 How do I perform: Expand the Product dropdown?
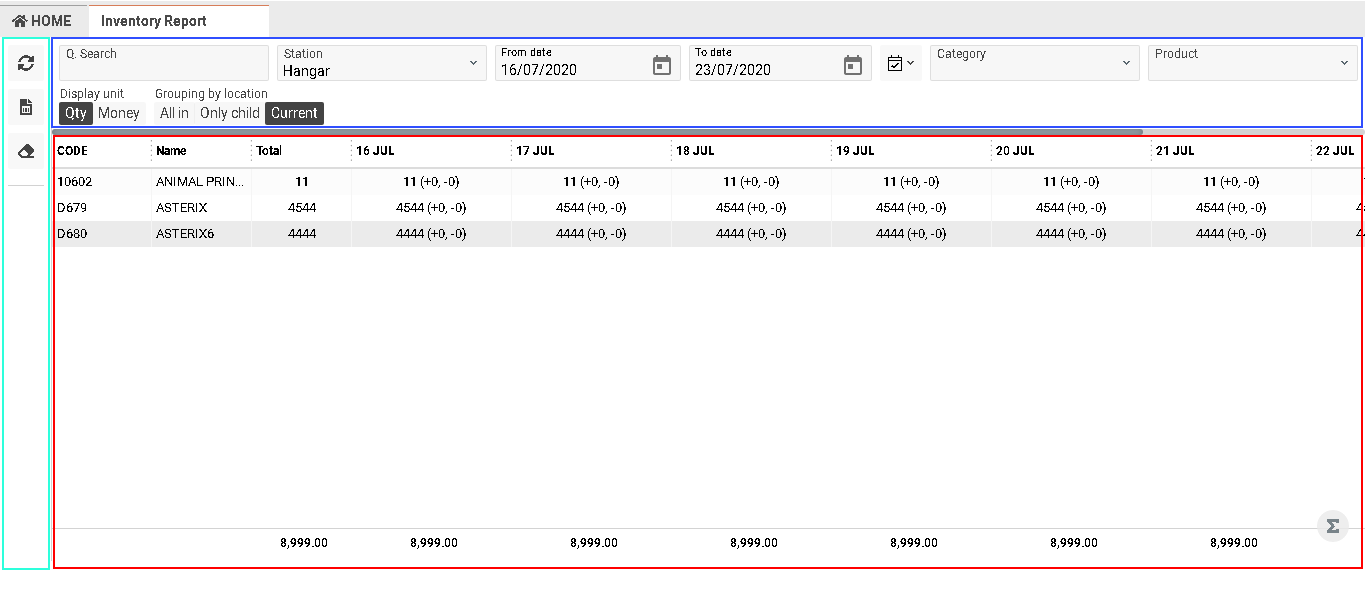point(1252,63)
